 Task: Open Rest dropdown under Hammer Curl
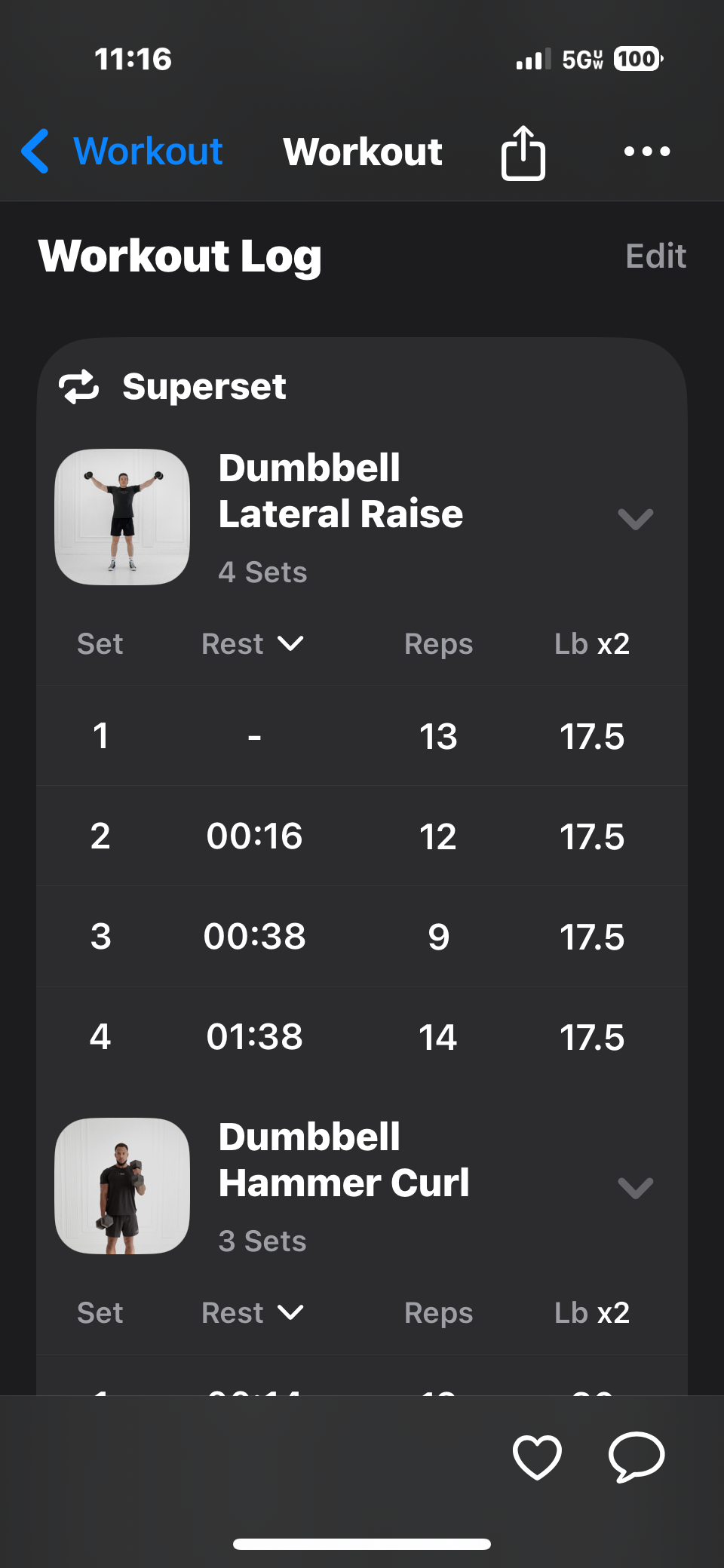click(253, 1313)
